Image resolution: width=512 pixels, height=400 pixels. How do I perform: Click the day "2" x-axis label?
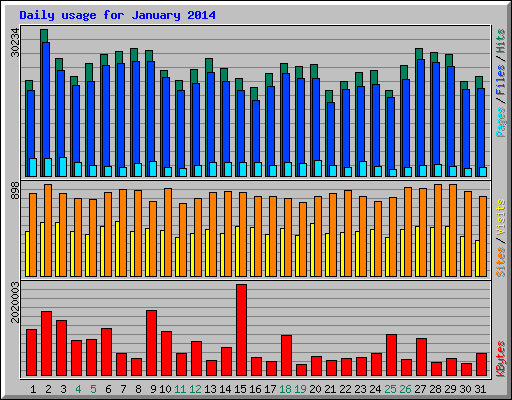pos(48,389)
